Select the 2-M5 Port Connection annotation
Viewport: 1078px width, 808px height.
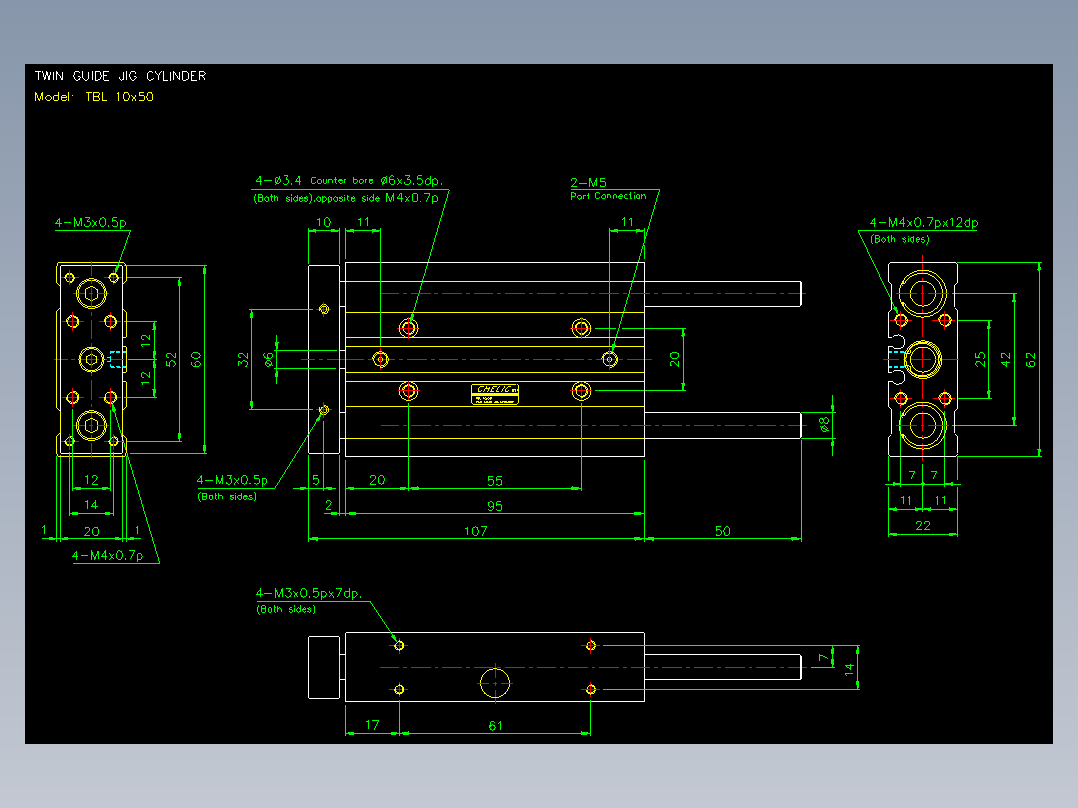tap(608, 188)
